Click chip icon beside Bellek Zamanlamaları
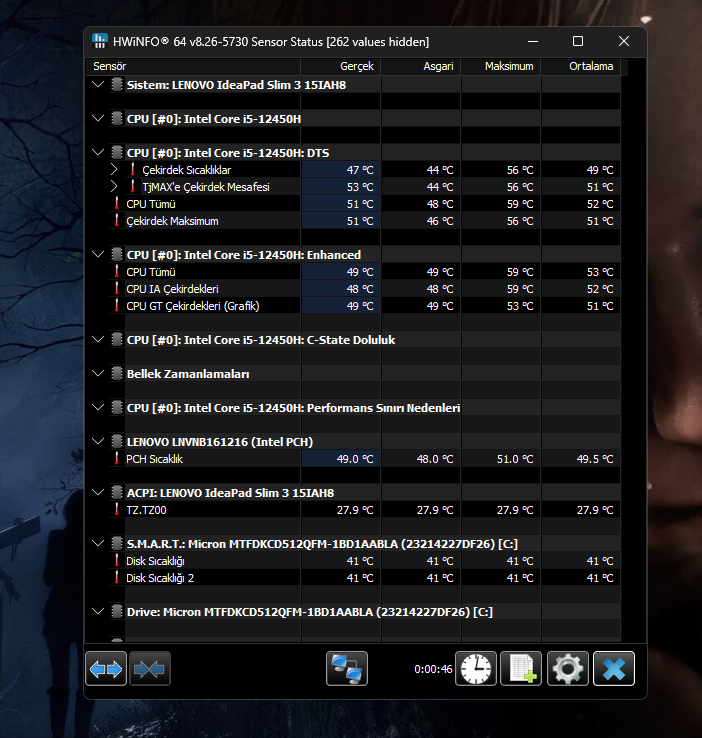The height and width of the screenshot is (738, 702). click(117, 374)
